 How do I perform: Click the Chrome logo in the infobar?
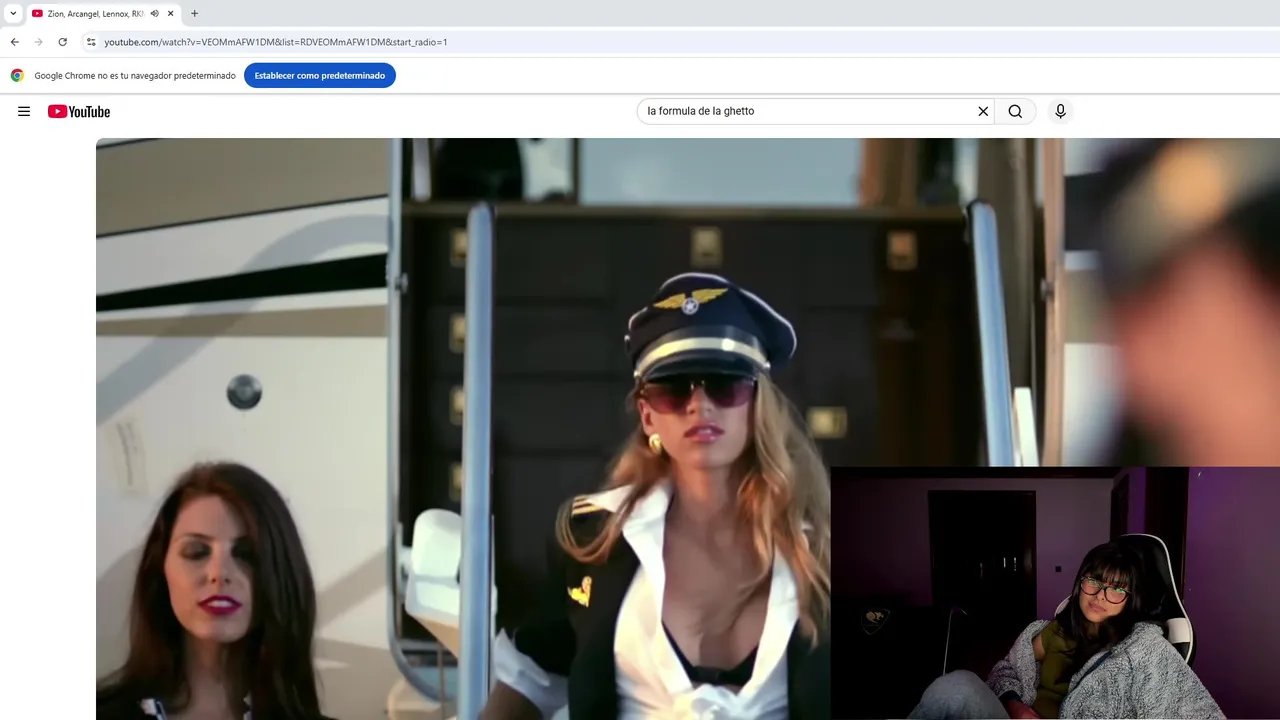[x=17, y=76]
